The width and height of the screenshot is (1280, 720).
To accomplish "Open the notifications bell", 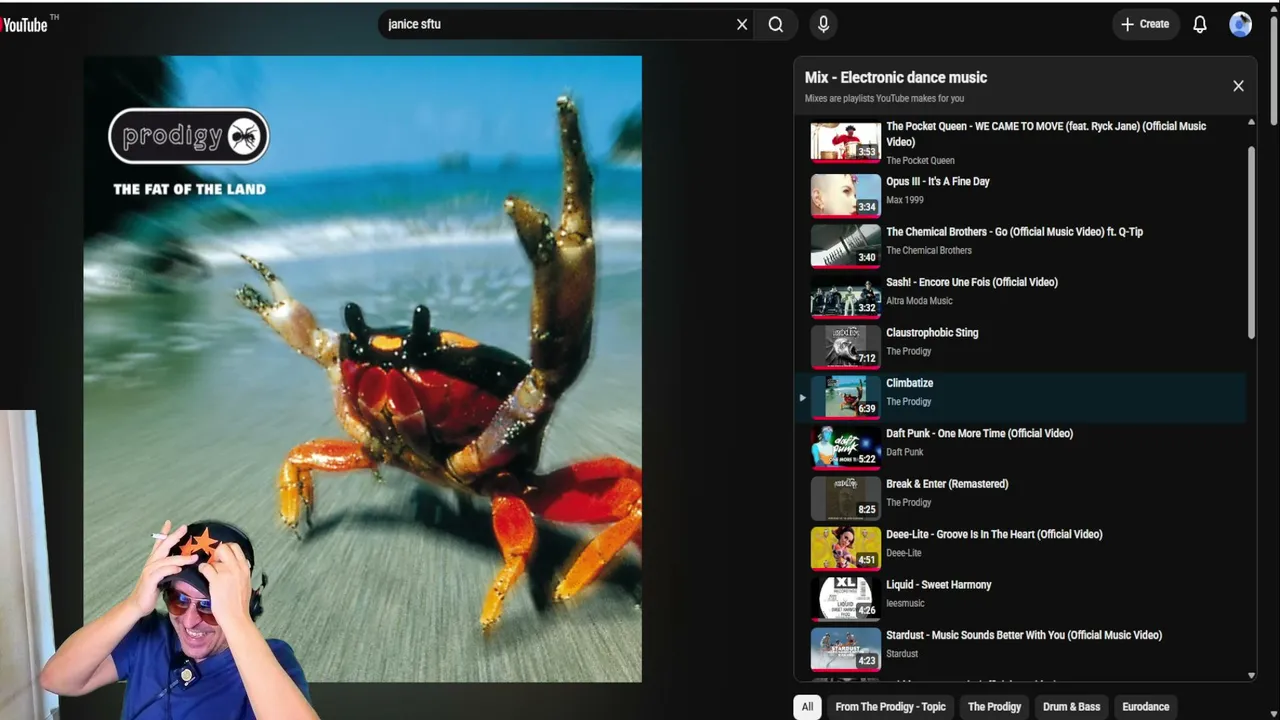I will 1200,25.
